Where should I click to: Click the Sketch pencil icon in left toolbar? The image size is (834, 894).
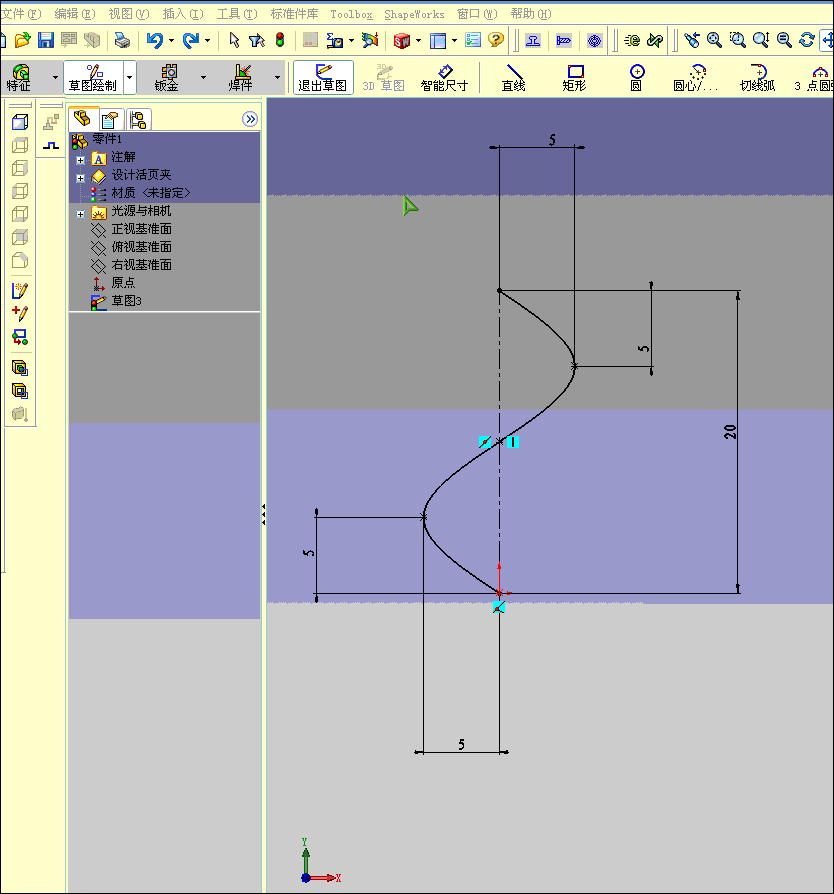(x=20, y=291)
